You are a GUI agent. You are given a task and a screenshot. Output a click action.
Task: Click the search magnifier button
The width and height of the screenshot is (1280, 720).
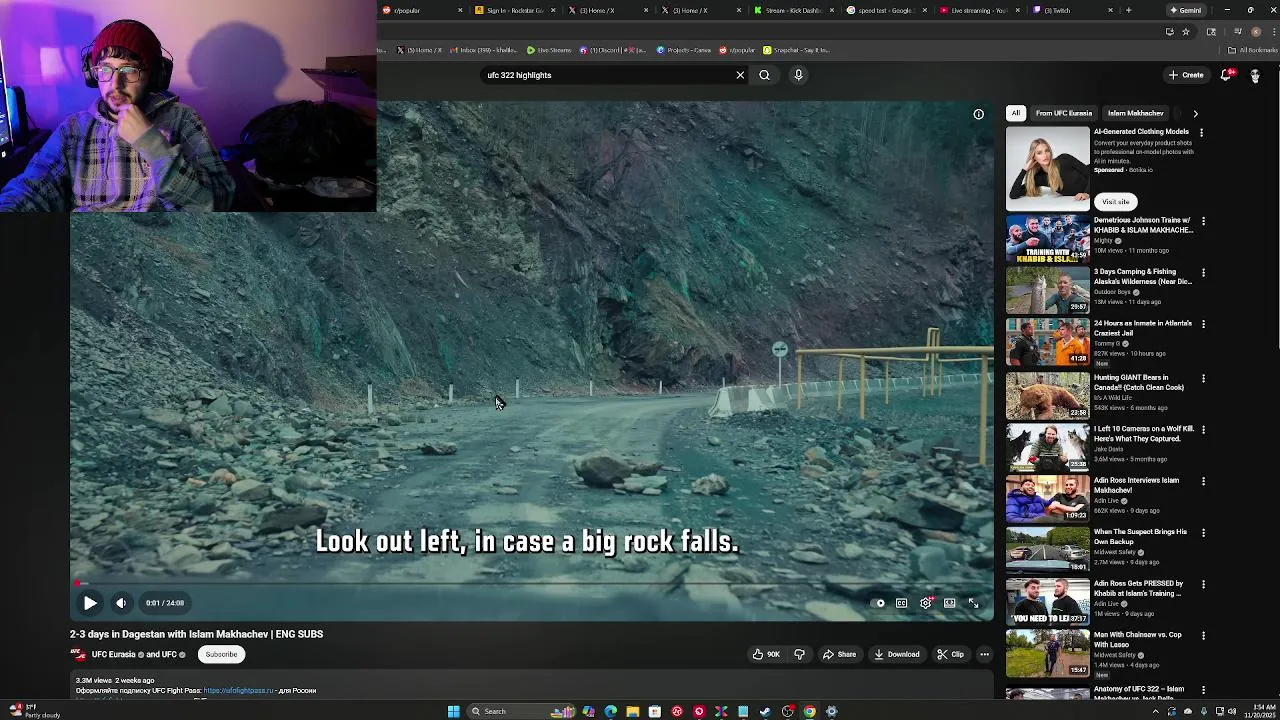pos(764,75)
